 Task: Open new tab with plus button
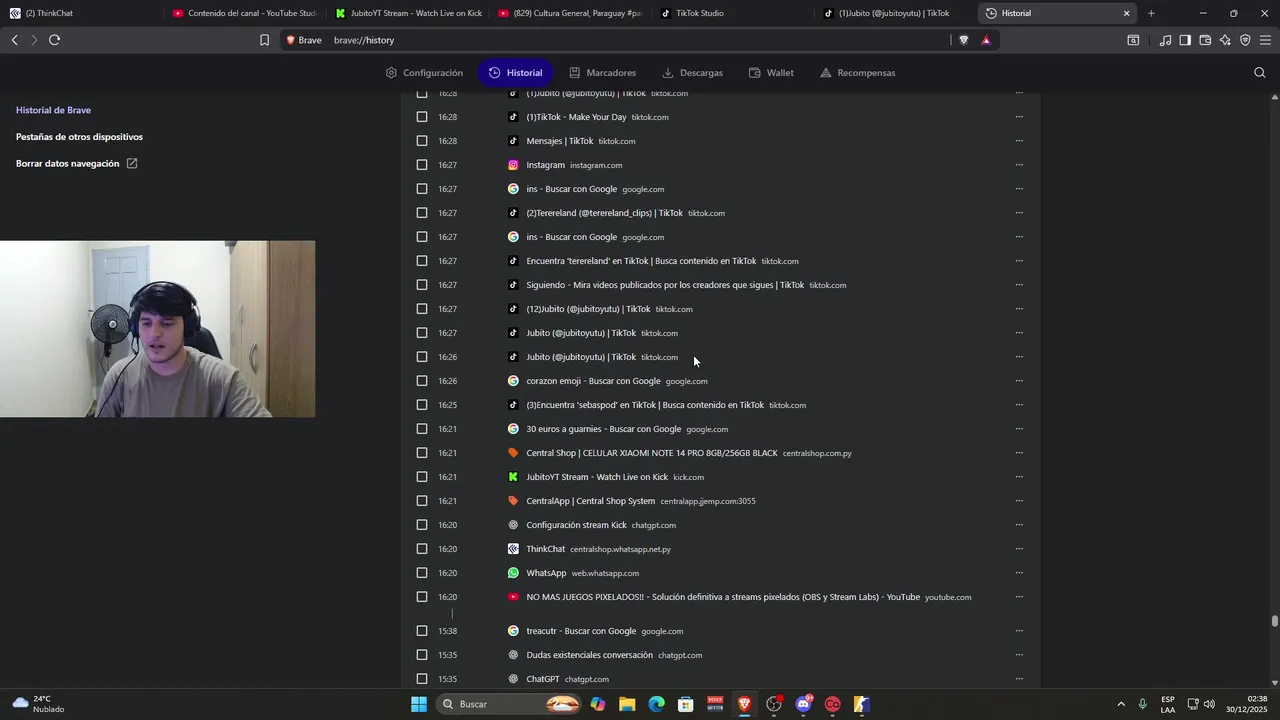click(x=1151, y=13)
